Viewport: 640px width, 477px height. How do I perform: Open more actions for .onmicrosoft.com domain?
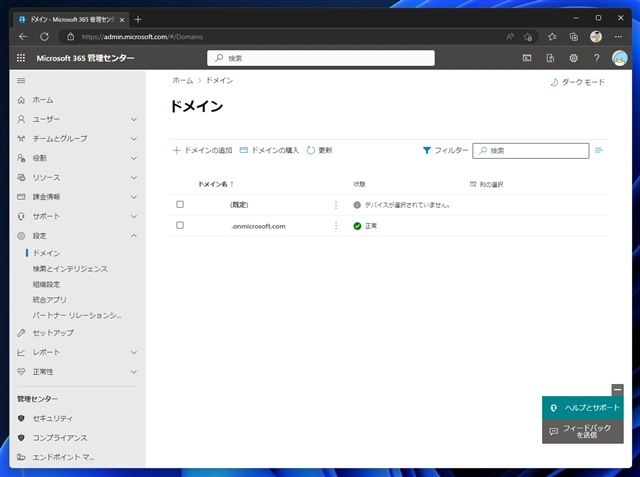tap(335, 226)
